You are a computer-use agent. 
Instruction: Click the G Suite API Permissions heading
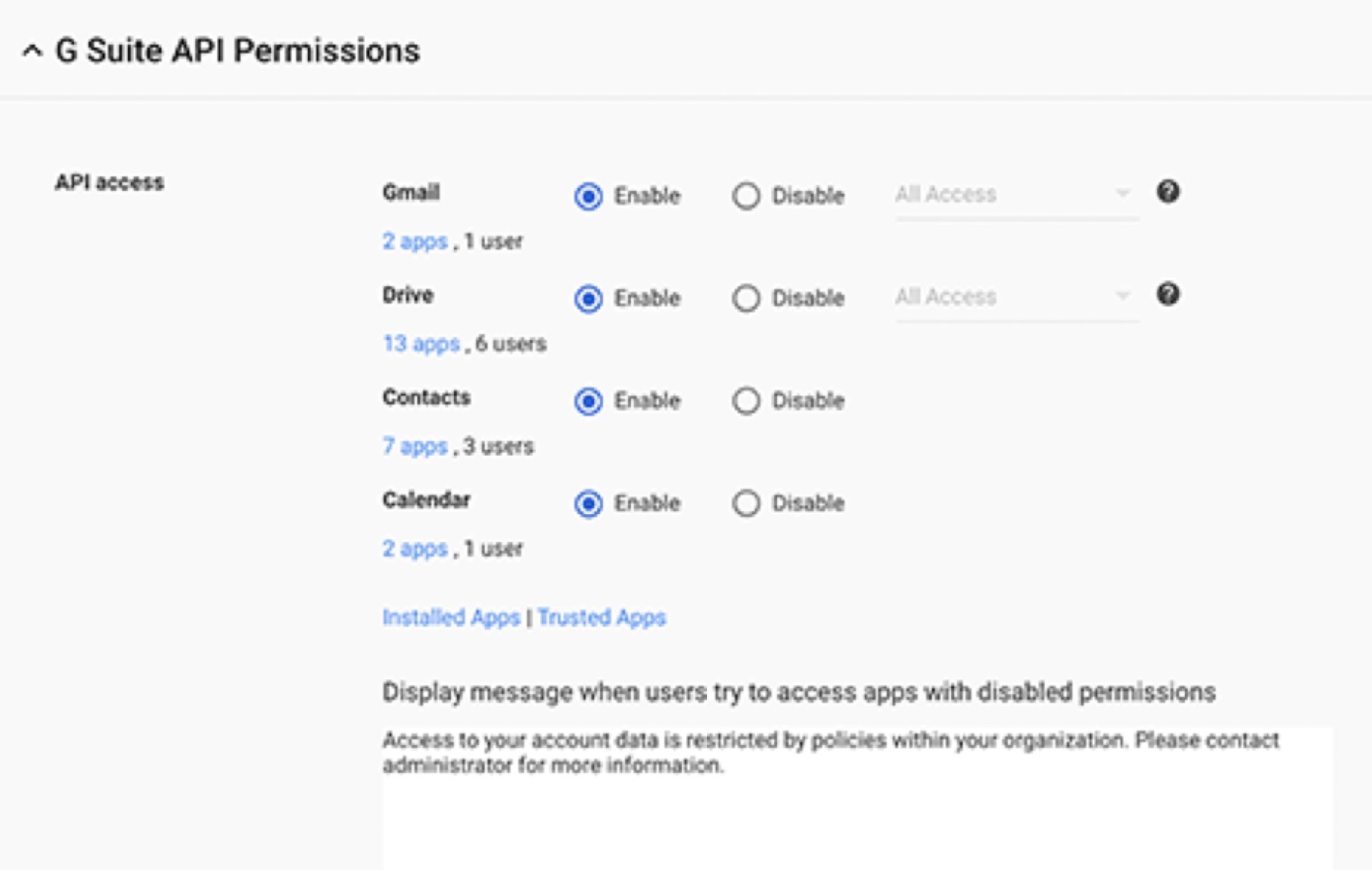pyautogui.click(x=238, y=51)
